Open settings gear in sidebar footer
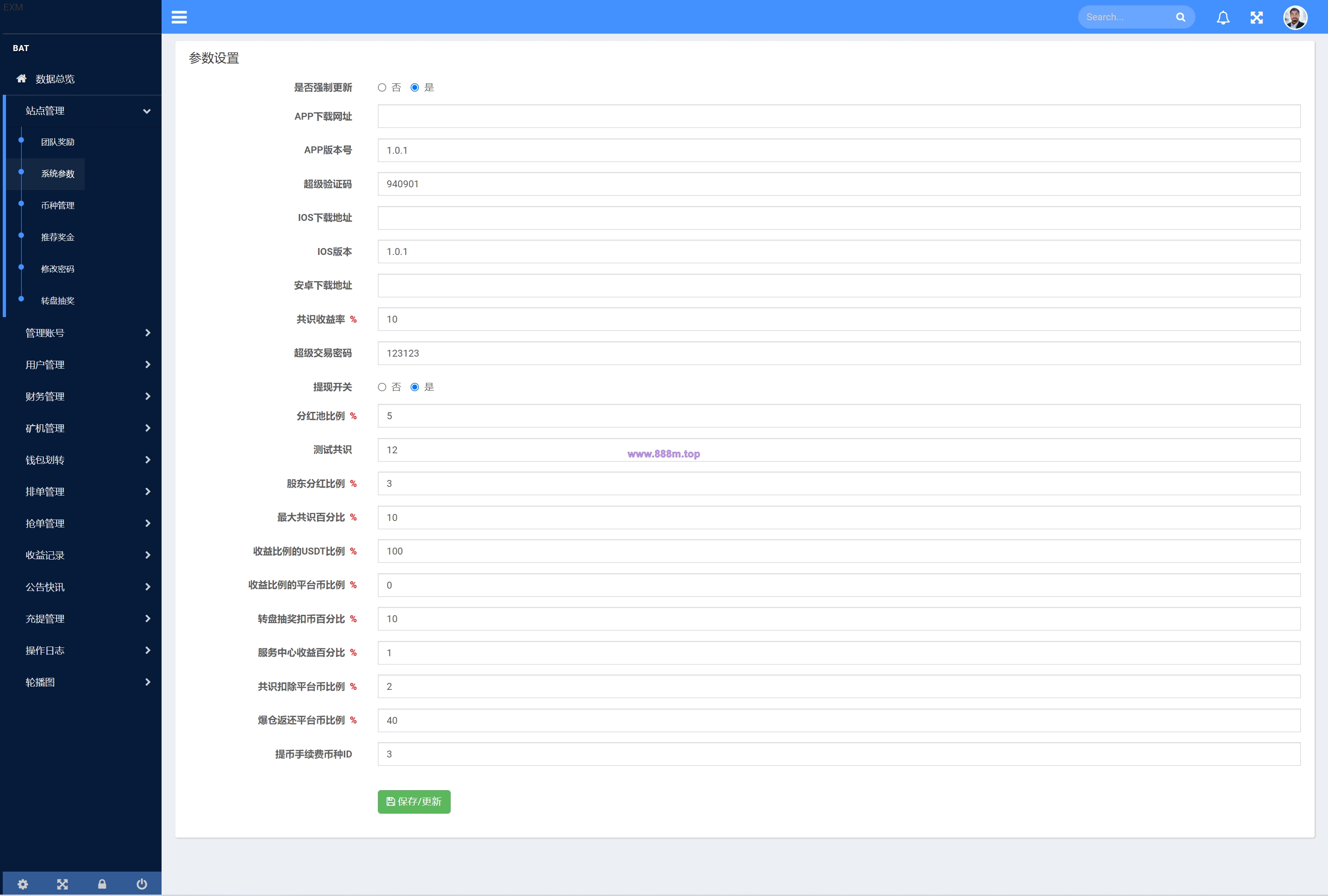 [x=23, y=884]
